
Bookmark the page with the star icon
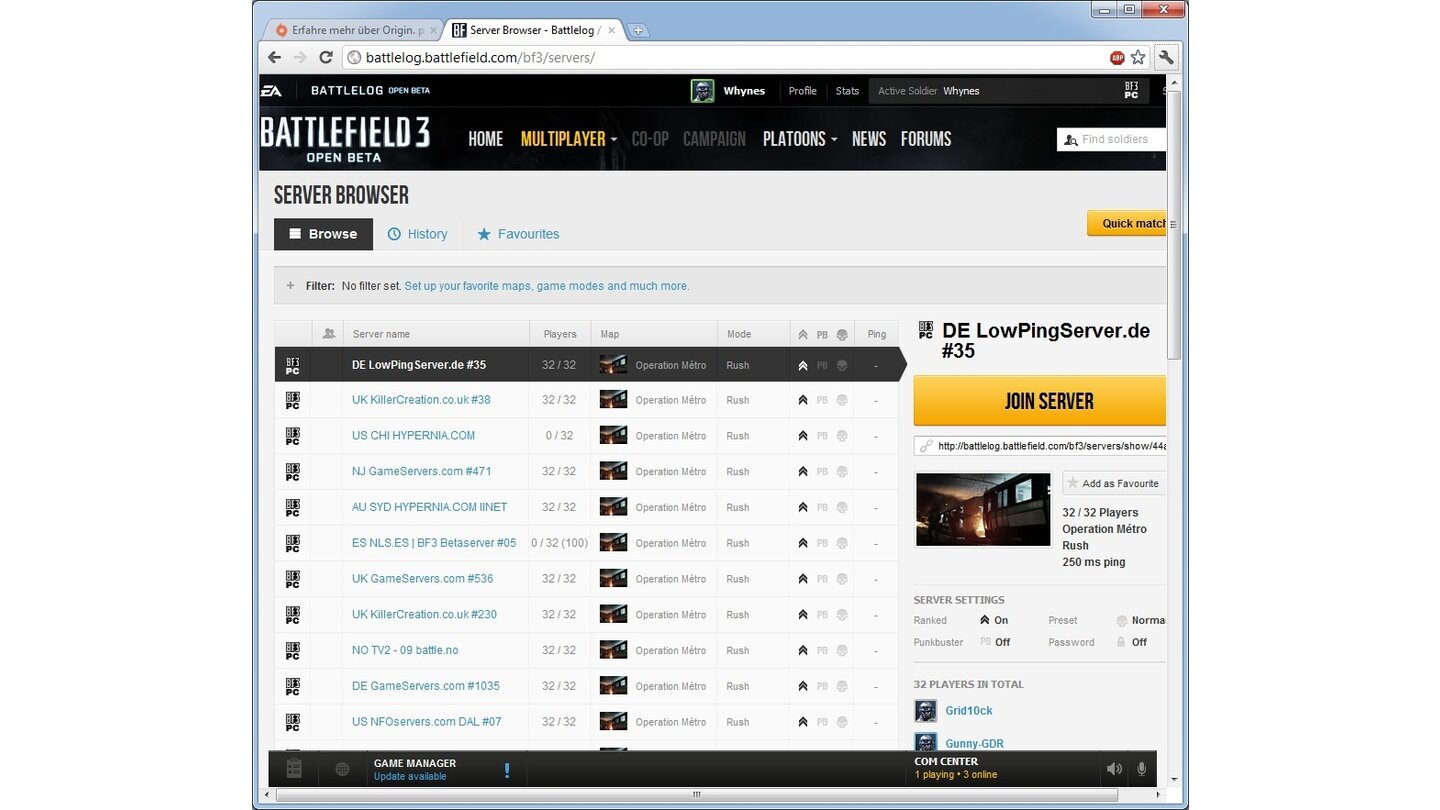click(x=1138, y=58)
